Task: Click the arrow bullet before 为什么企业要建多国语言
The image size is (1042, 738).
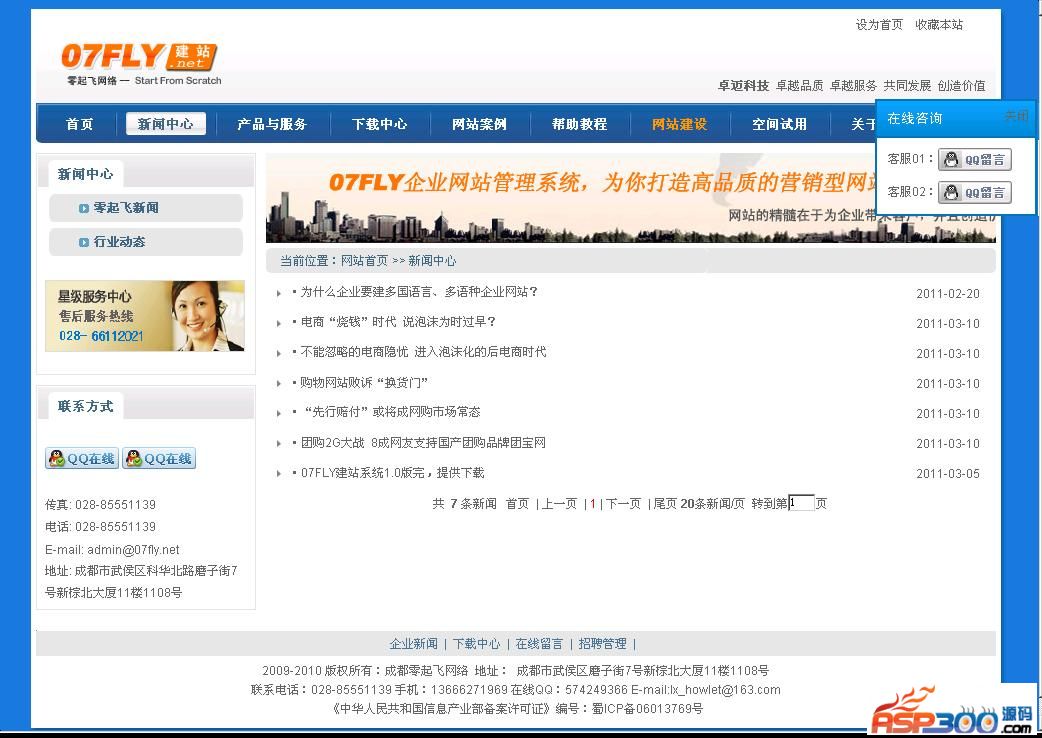Action: (279, 293)
